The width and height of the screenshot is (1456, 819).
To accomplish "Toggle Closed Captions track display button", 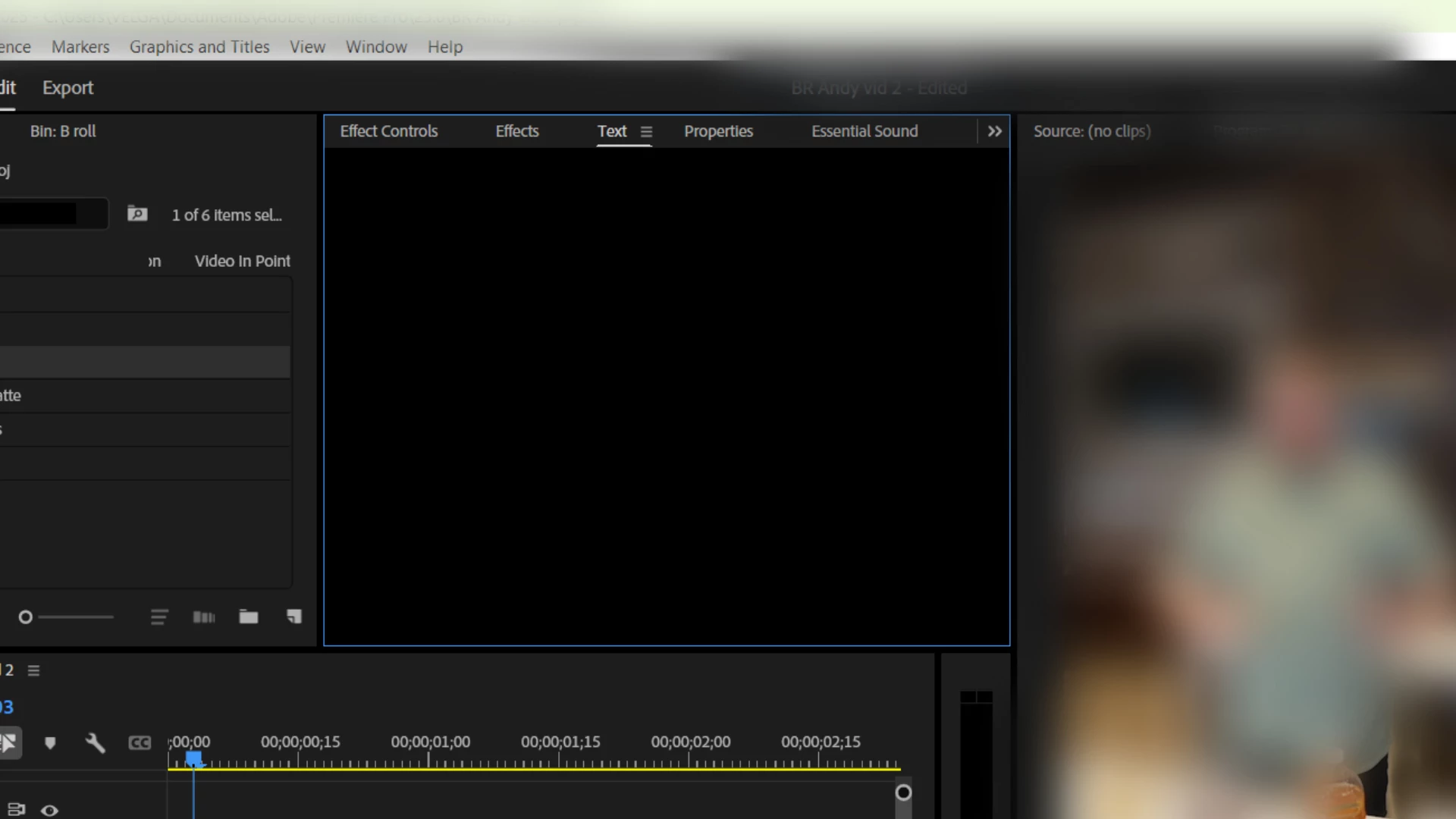I will (x=140, y=743).
